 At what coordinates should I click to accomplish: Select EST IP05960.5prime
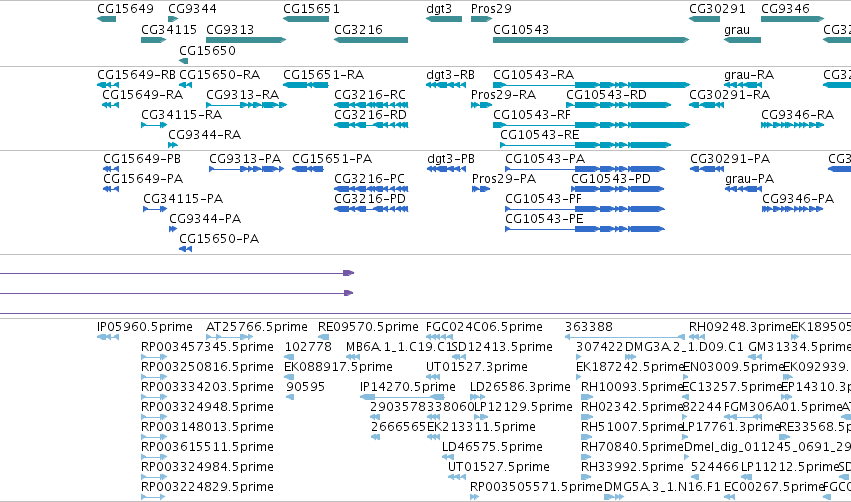[x=108, y=337]
